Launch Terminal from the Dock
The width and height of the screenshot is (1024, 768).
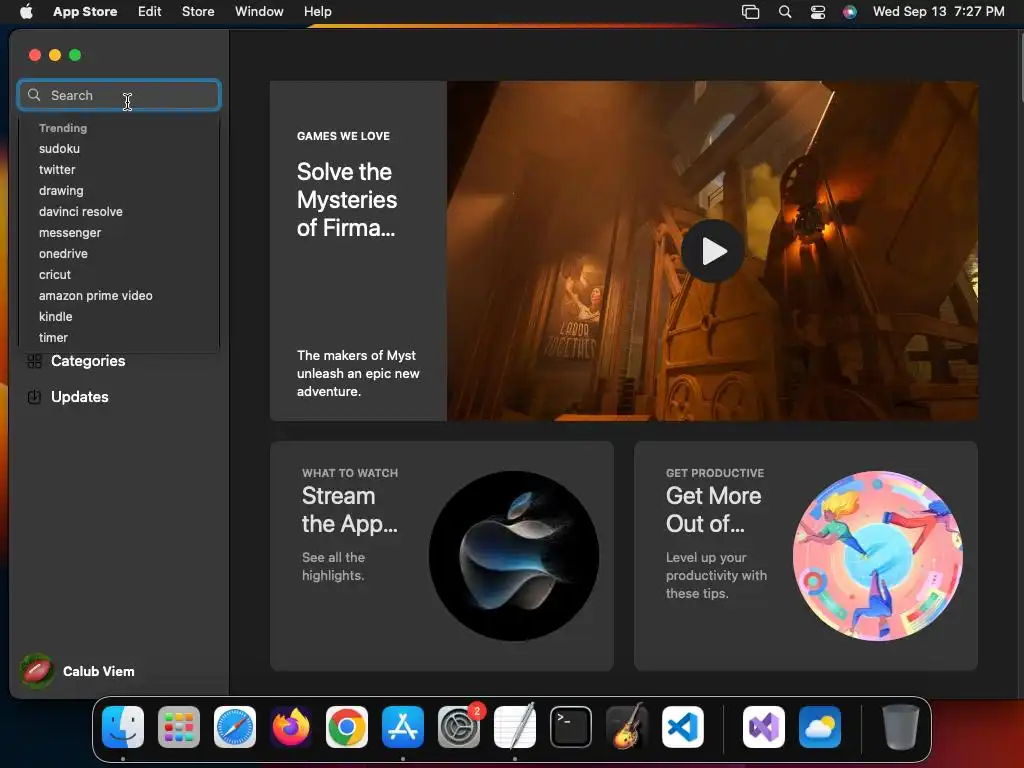[571, 727]
